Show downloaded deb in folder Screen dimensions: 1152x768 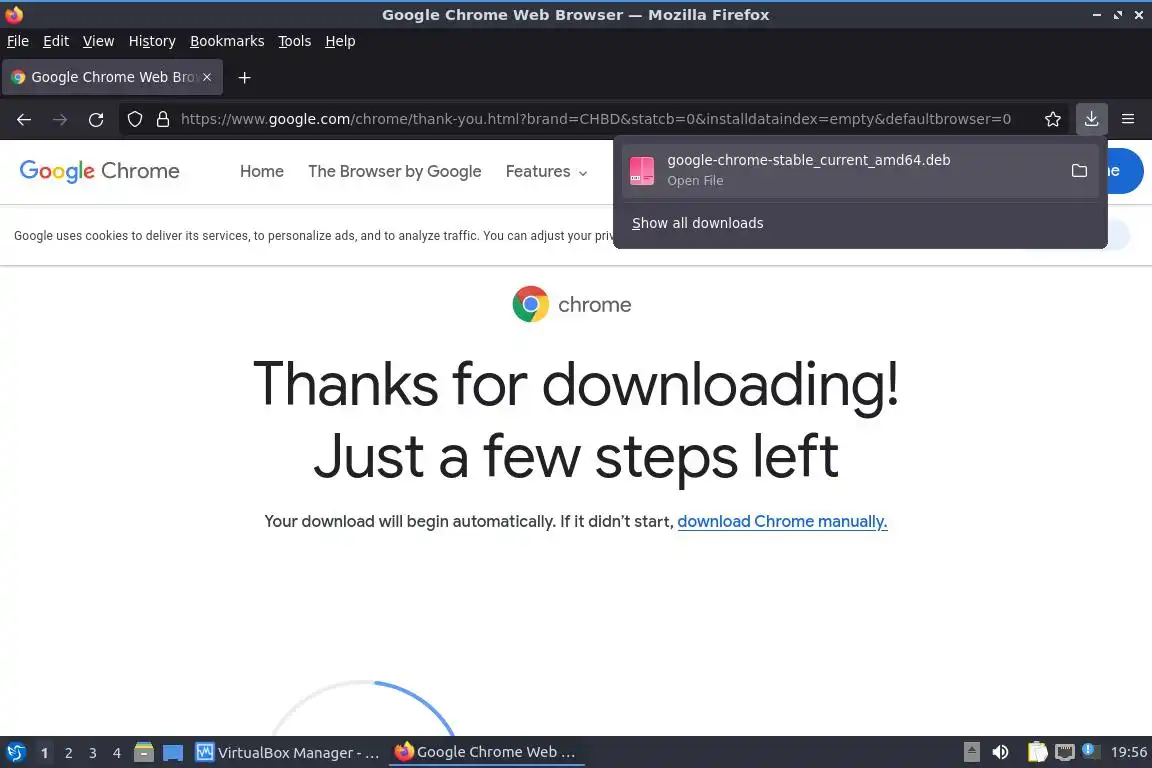click(1079, 171)
